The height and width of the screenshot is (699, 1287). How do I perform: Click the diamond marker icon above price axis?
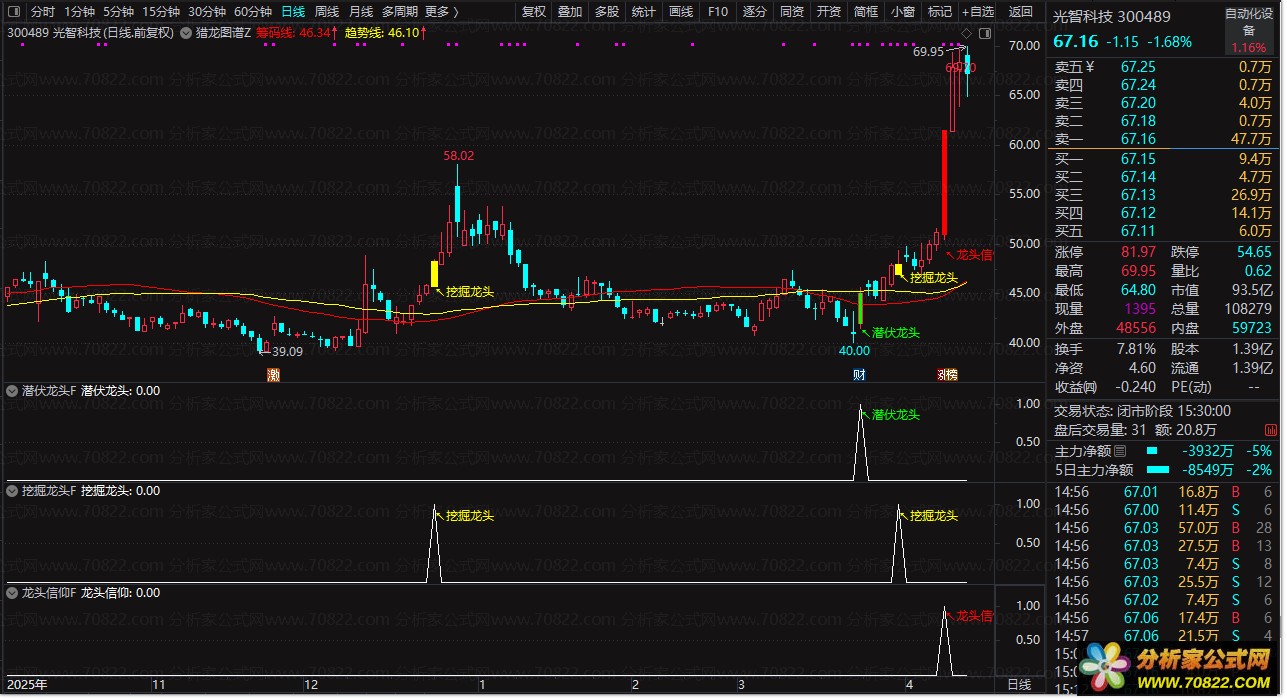pyautogui.click(x=966, y=33)
